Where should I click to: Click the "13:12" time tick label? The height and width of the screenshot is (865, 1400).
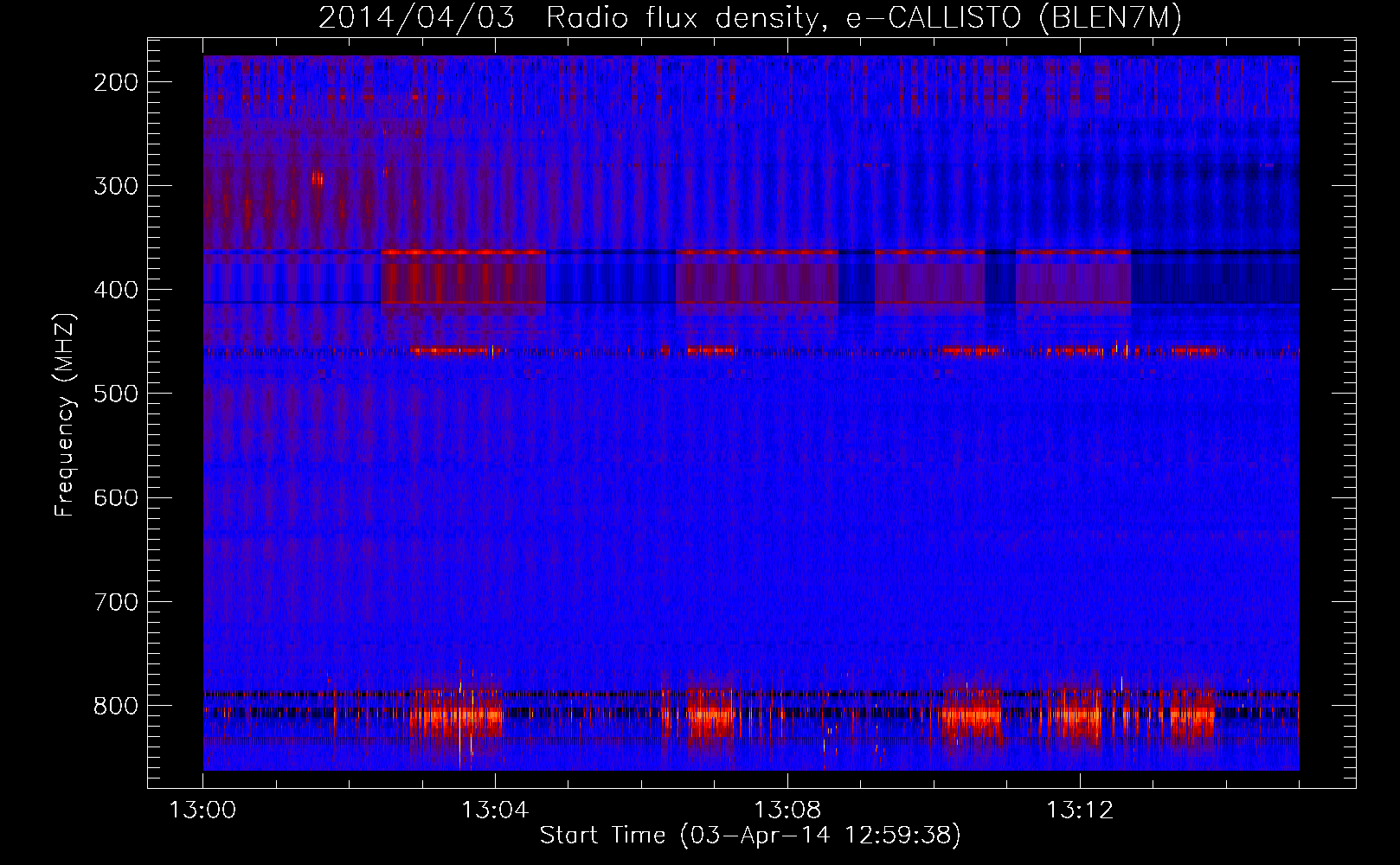(1080, 811)
